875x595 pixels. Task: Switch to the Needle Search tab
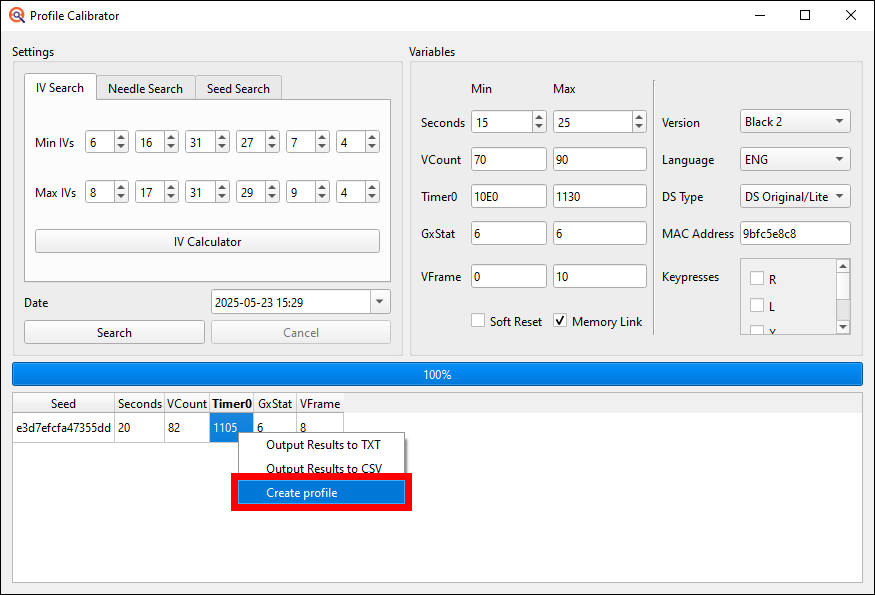pyautogui.click(x=145, y=88)
